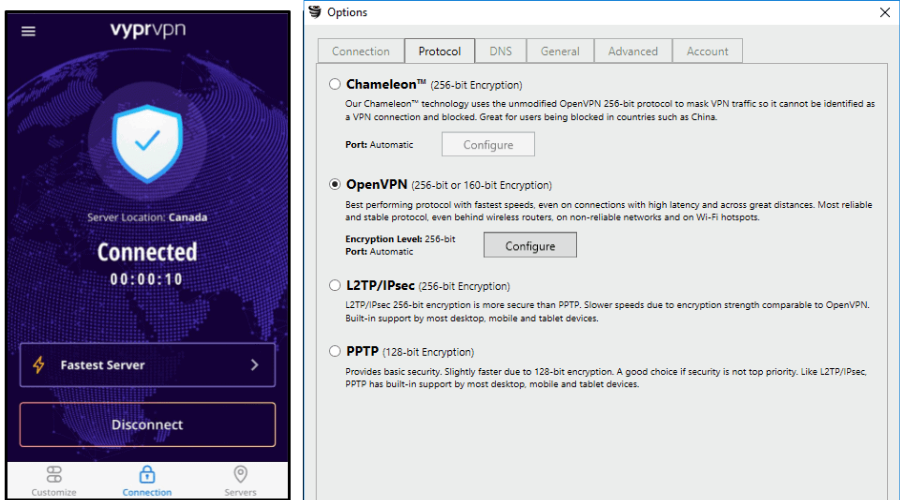Screen dimensions: 900x500
Task: Switch to the Connection tab in Options
Action: (x=360, y=51)
